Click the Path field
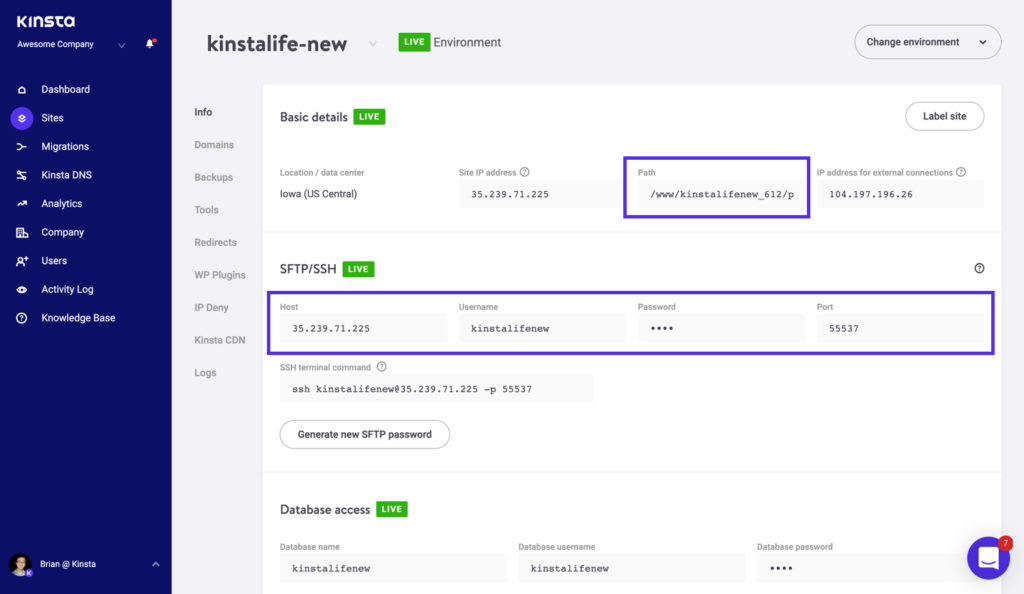1024x594 pixels. [x=721, y=195]
